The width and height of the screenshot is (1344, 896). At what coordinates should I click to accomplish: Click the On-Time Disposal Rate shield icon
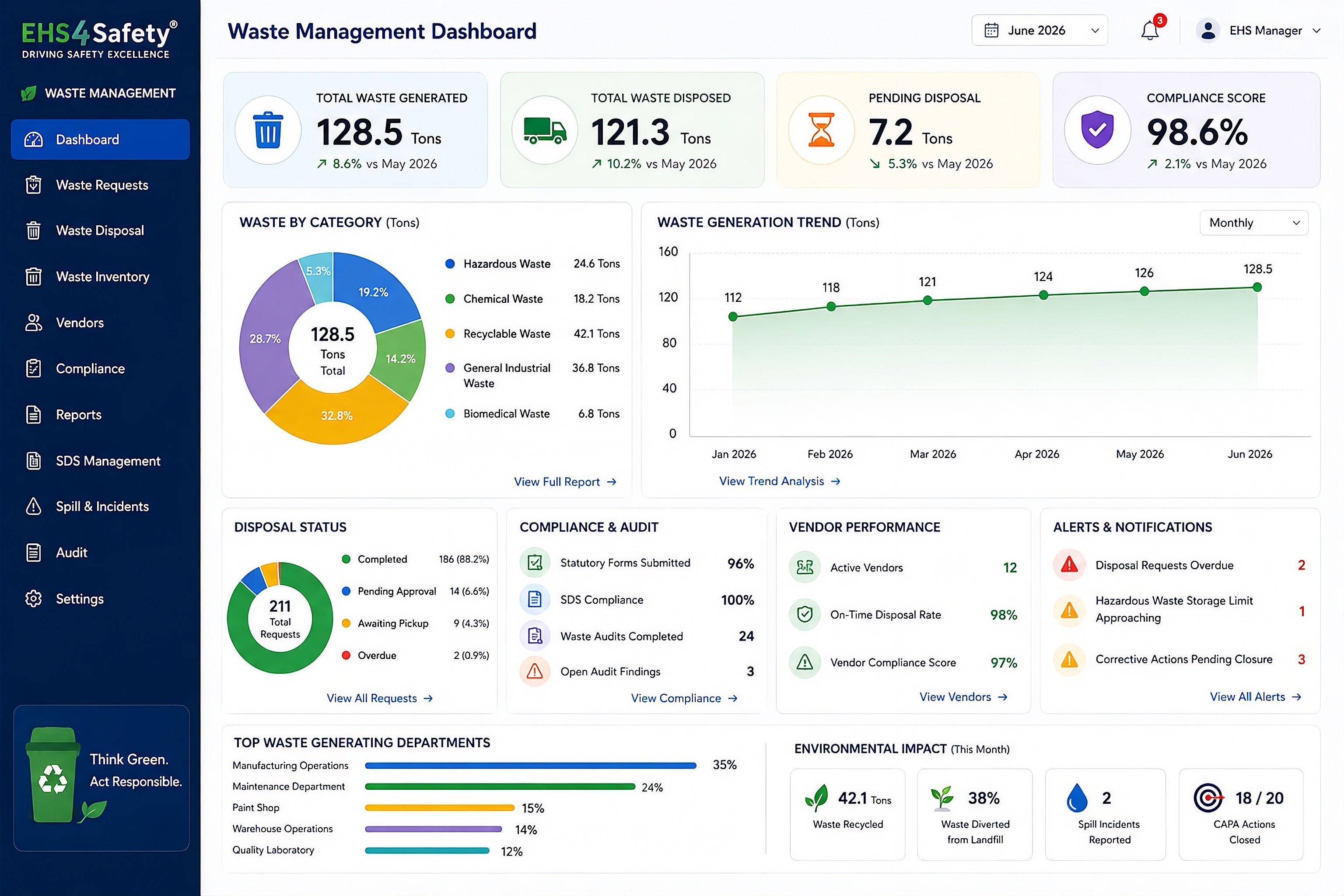(805, 615)
